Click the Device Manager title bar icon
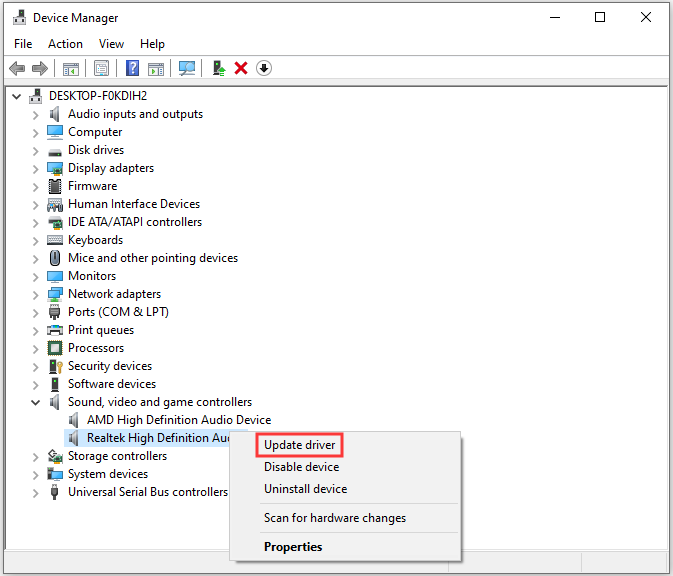Screen dimensions: 673x576 pyautogui.click(x=19, y=18)
